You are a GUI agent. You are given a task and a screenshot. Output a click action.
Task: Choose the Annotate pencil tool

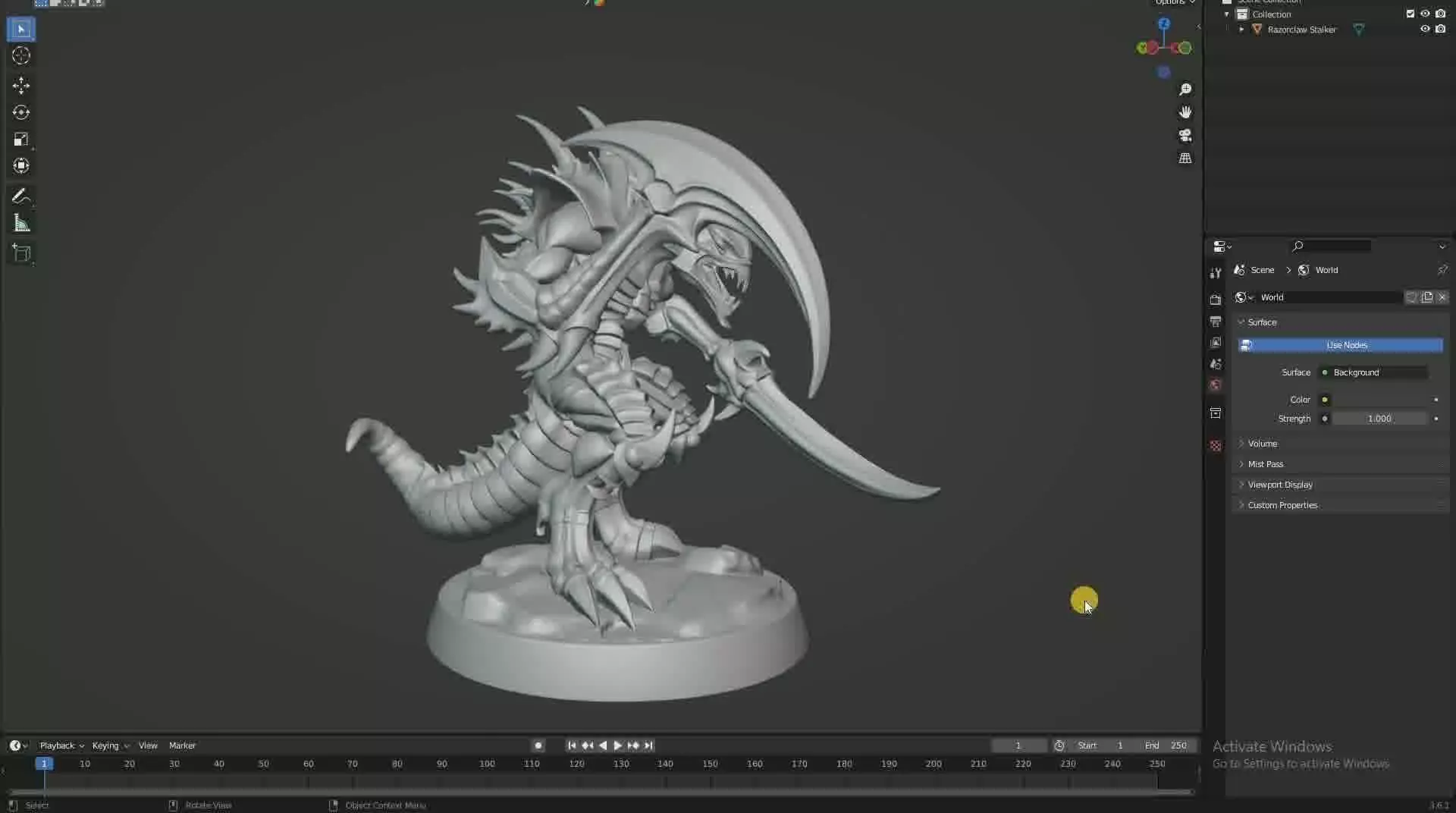(x=21, y=196)
